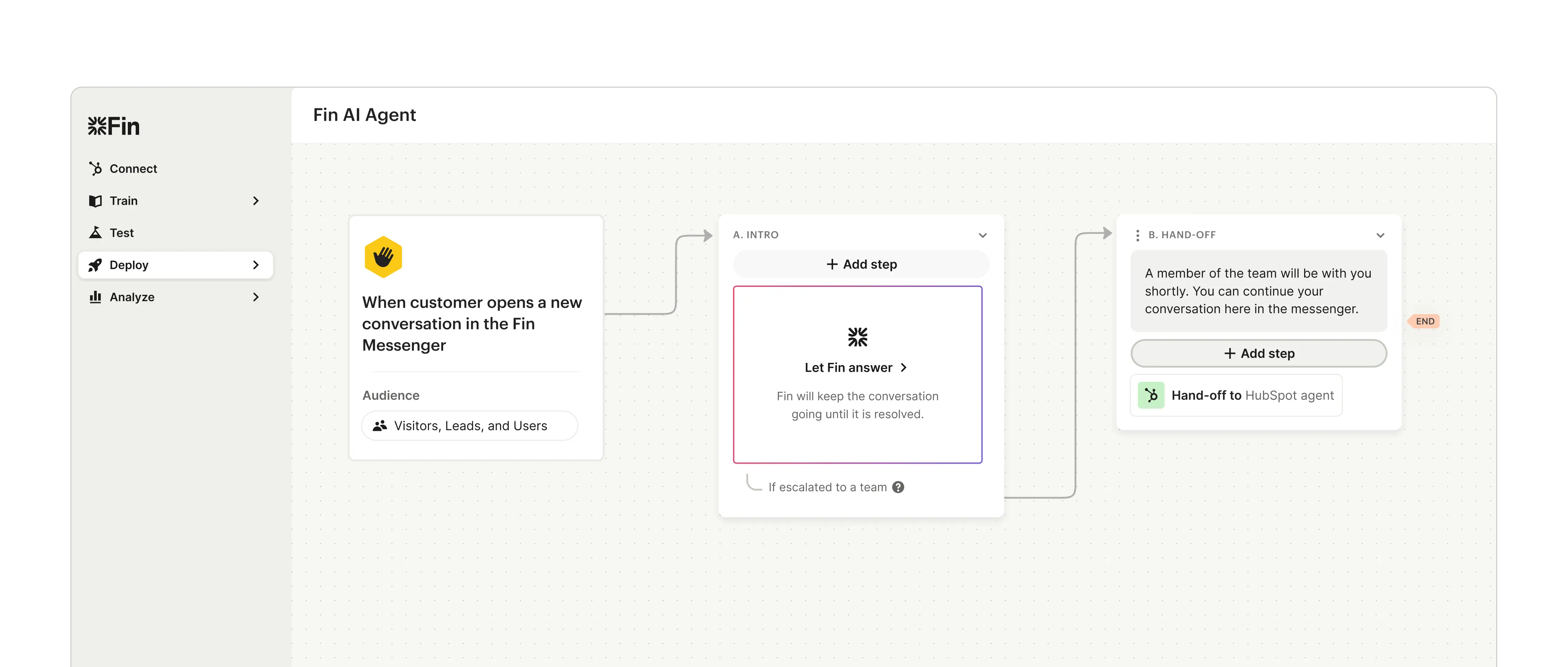Open Test via the flask icon

[96, 232]
